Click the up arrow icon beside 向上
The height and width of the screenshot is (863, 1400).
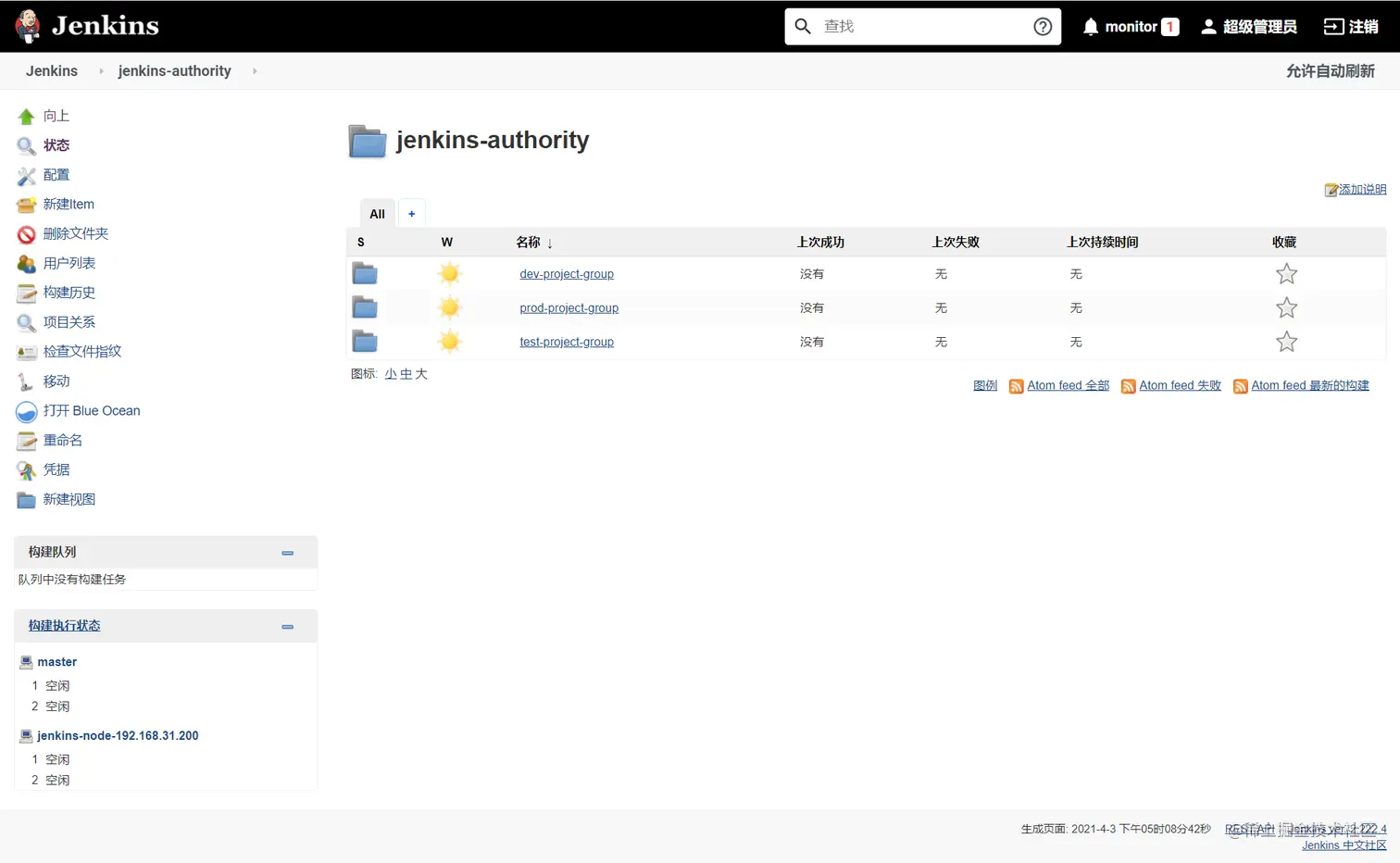click(x=26, y=116)
